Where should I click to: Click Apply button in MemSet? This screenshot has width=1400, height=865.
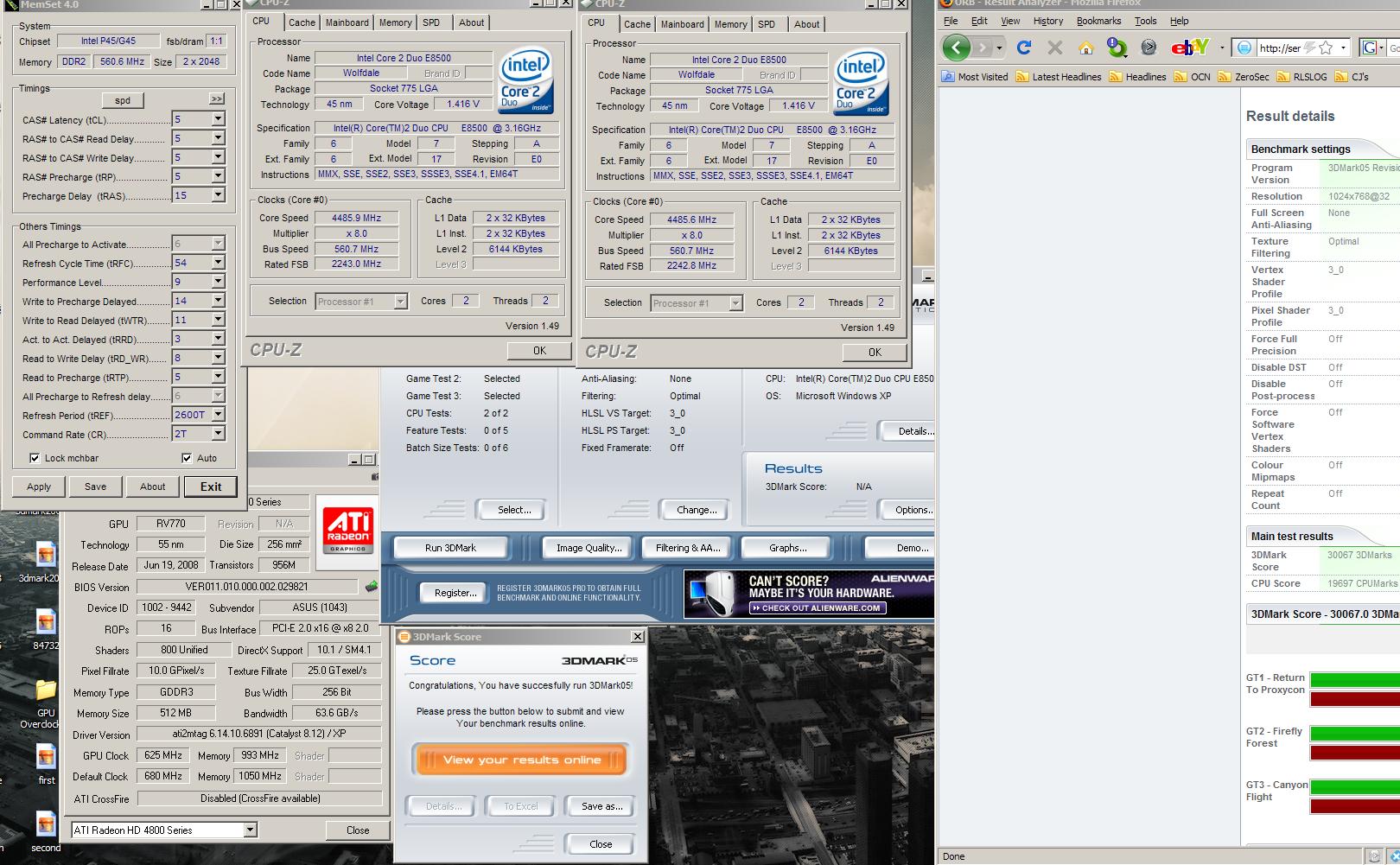click(x=39, y=487)
